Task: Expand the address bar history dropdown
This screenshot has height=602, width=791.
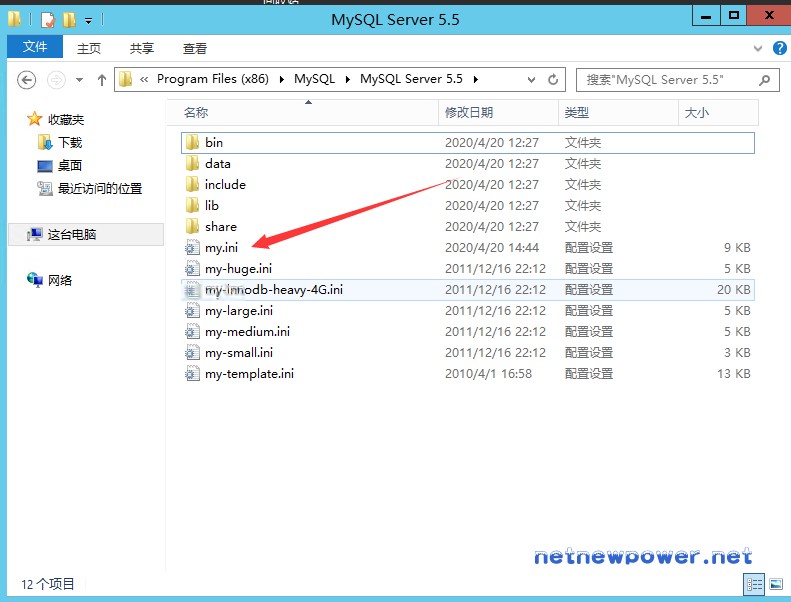Action: [x=531, y=80]
